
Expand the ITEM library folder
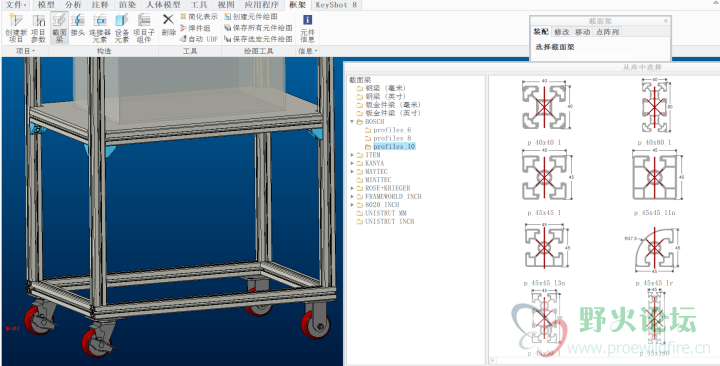tap(352, 155)
